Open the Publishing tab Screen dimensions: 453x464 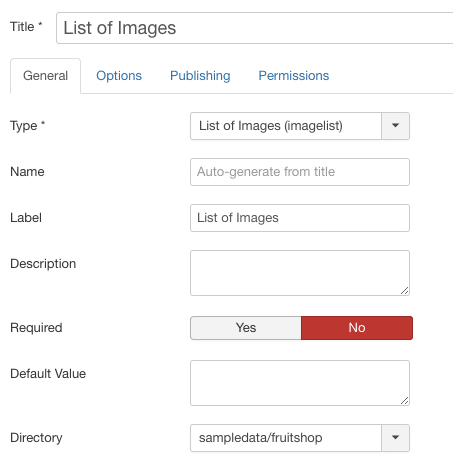tap(200, 76)
